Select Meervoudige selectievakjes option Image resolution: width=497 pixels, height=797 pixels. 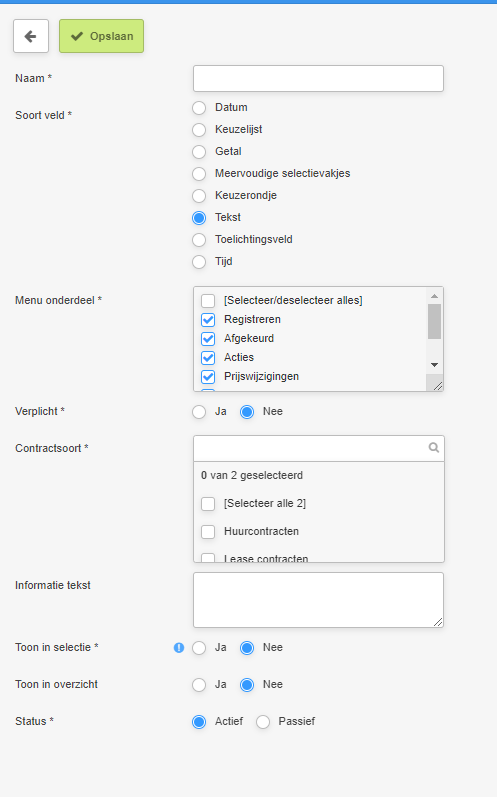tap(199, 174)
